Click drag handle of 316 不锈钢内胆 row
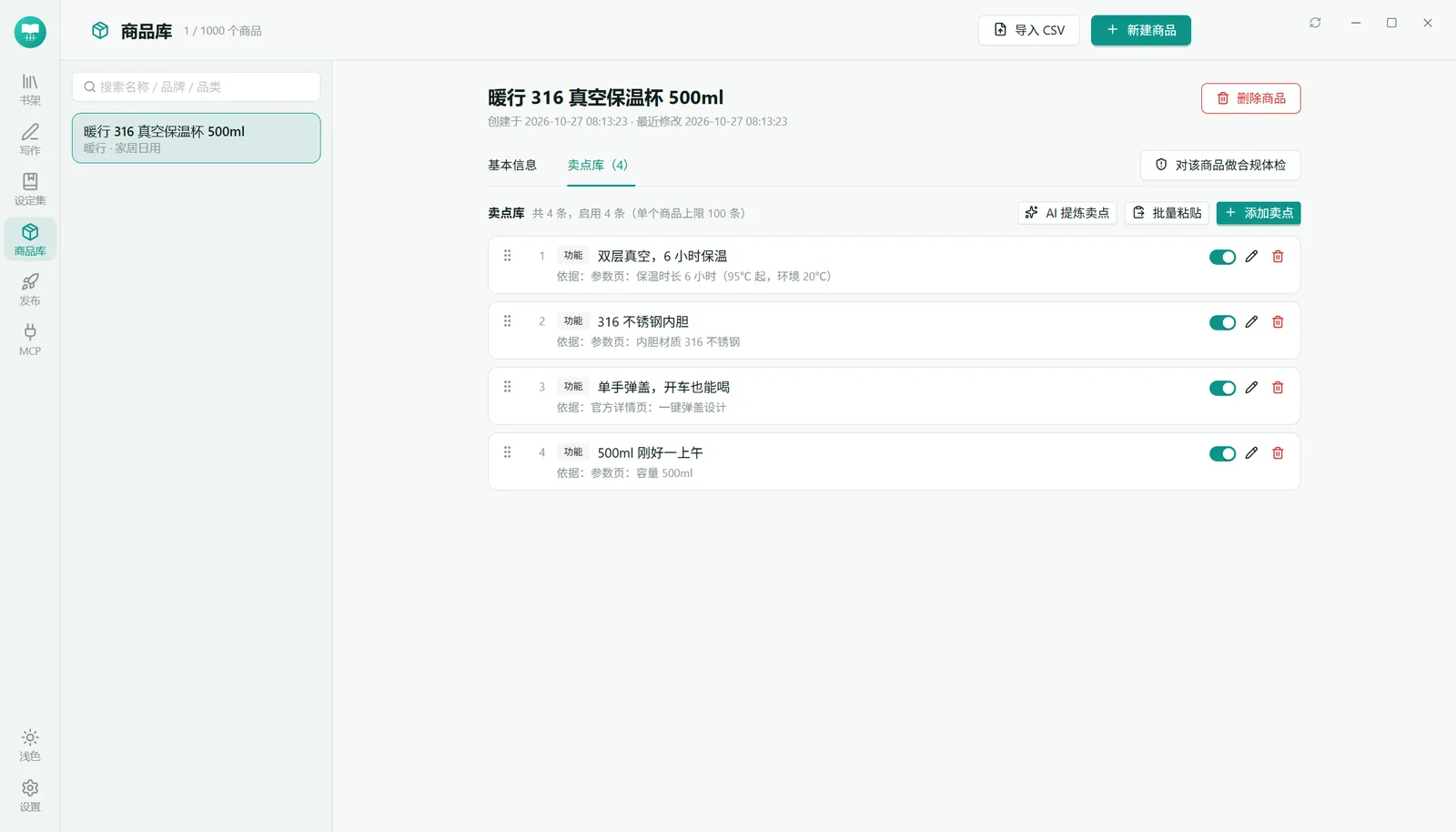The height and width of the screenshot is (832, 1456). click(x=508, y=321)
